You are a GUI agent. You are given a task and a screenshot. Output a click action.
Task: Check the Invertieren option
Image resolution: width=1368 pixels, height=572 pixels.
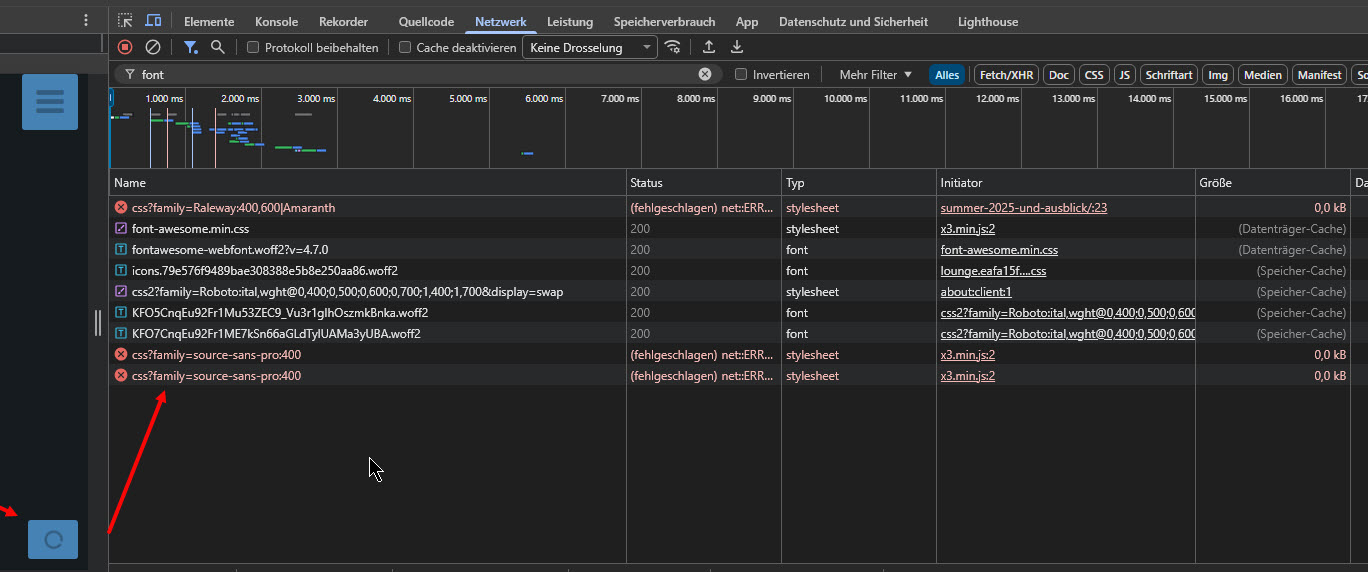click(x=741, y=74)
